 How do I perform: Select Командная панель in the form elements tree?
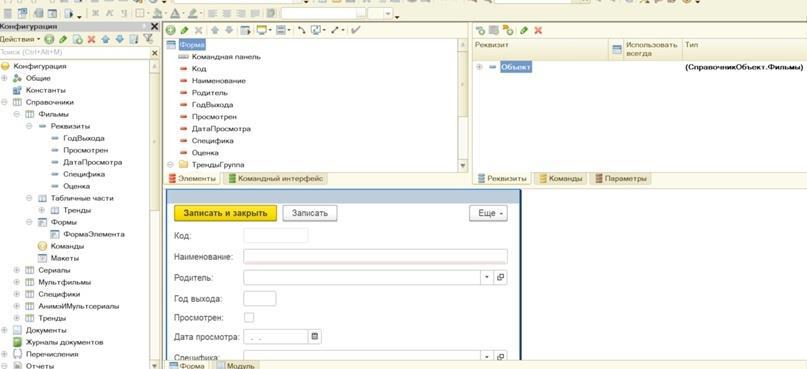click(226, 57)
